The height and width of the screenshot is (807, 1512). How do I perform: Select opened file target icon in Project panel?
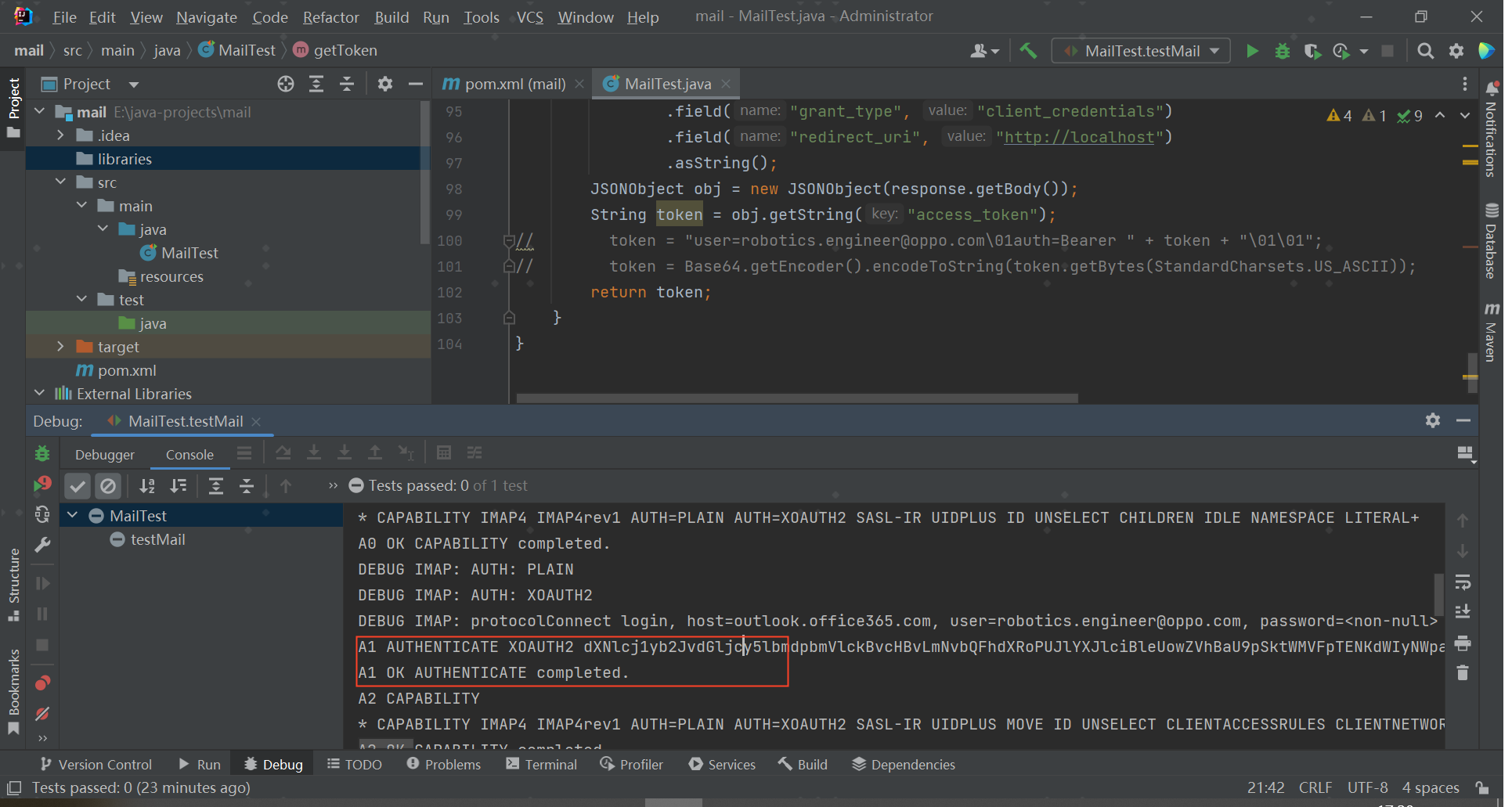coord(286,84)
